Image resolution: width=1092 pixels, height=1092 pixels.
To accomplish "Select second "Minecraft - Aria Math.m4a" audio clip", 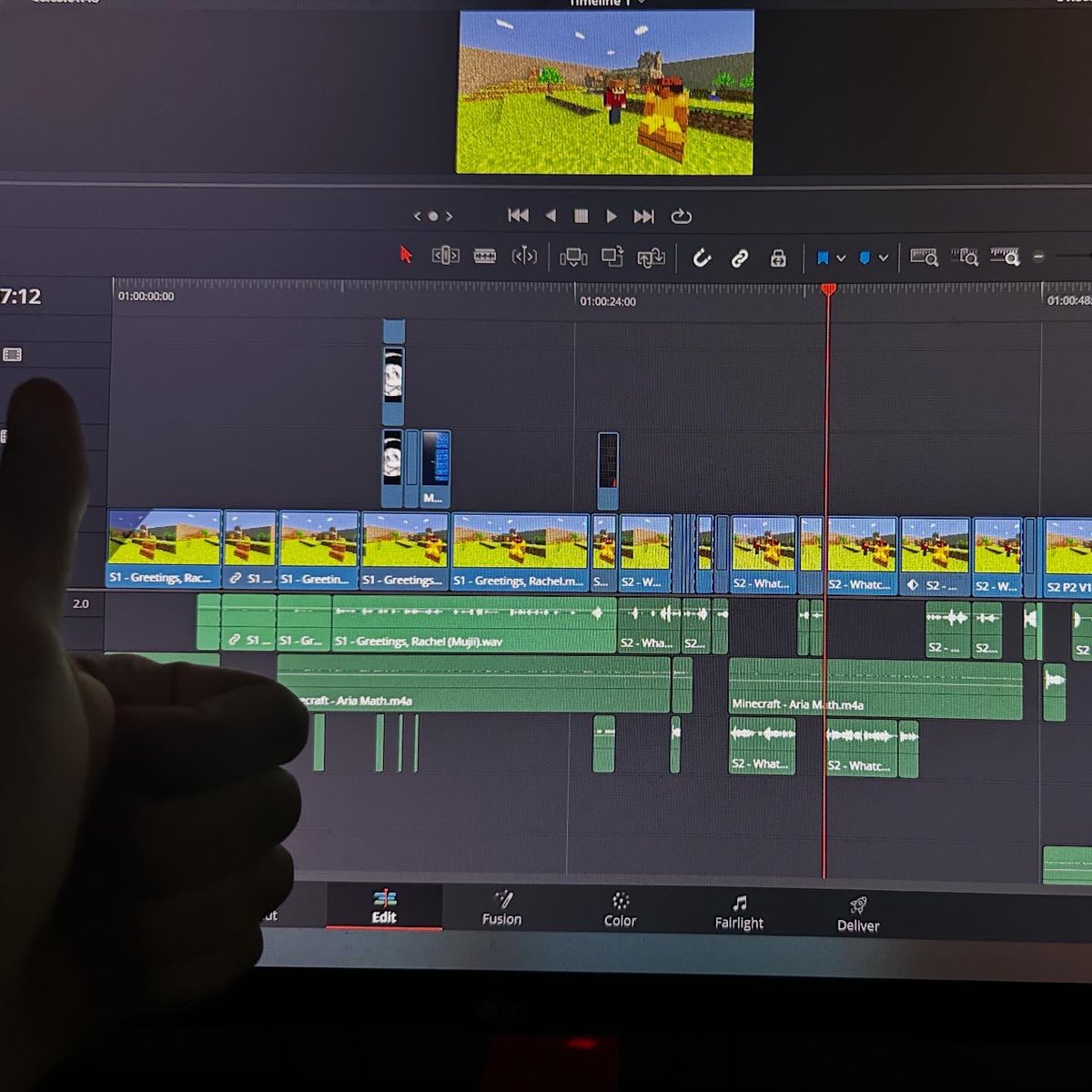I will click(875, 689).
